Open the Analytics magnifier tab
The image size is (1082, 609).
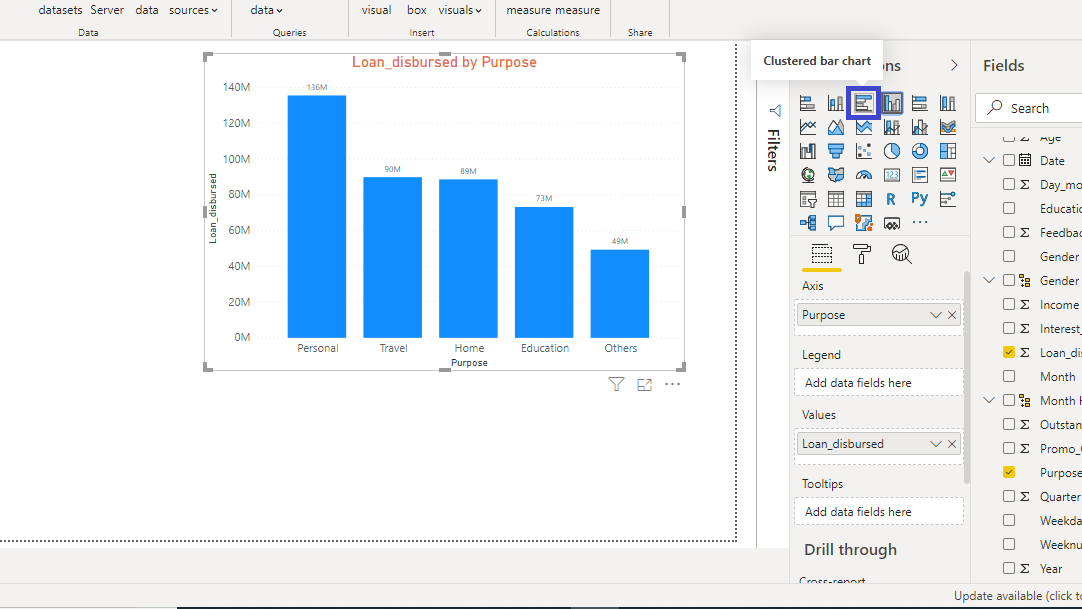[901, 254]
